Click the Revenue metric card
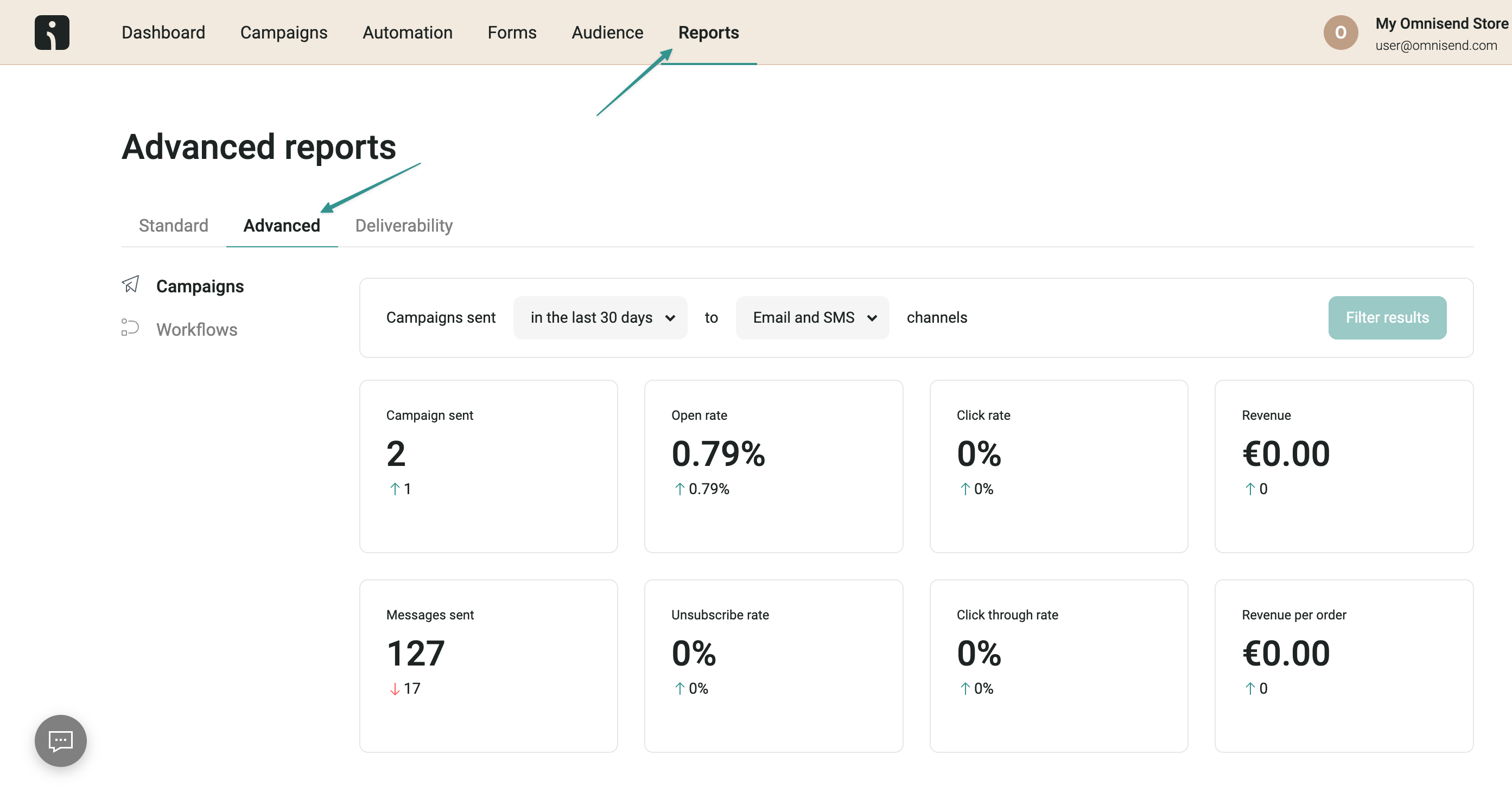Viewport: 1512px width, 806px height. coord(1344,466)
